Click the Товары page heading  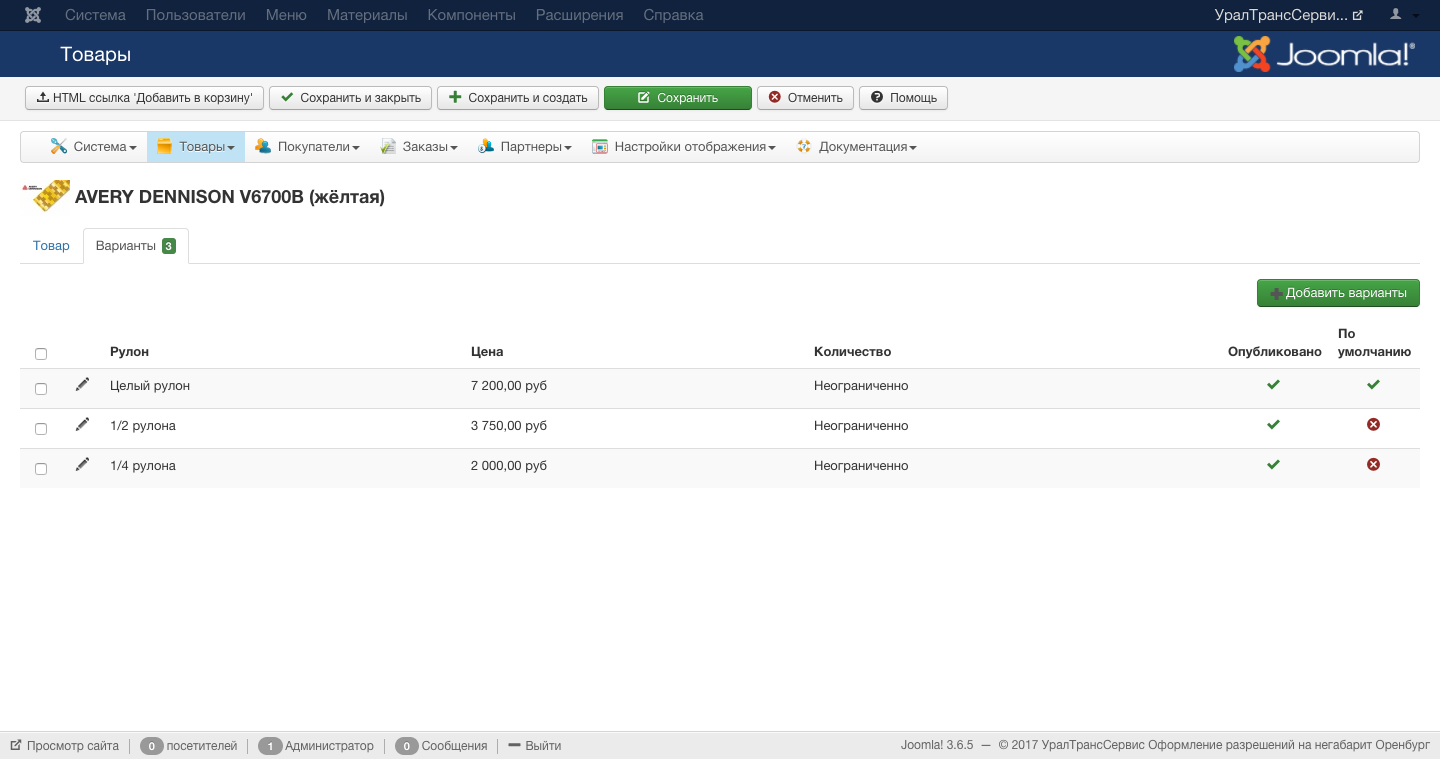coord(95,55)
